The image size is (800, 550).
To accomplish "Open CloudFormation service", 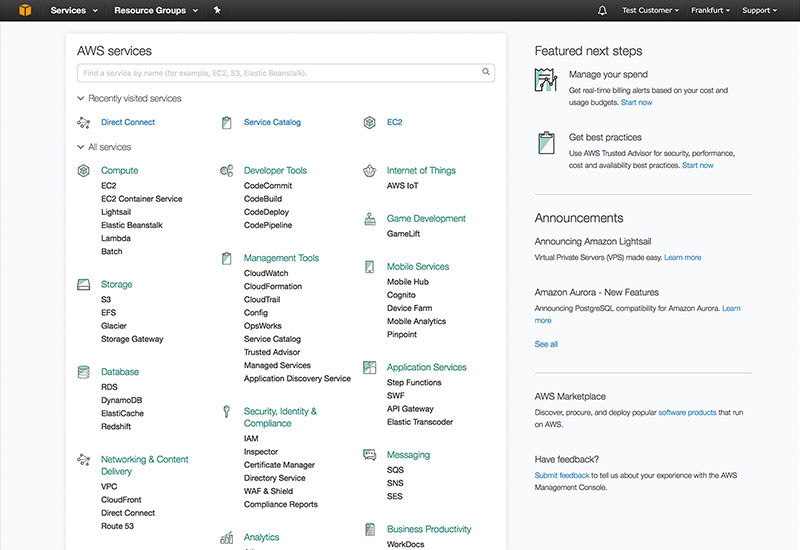I will 273,287.
